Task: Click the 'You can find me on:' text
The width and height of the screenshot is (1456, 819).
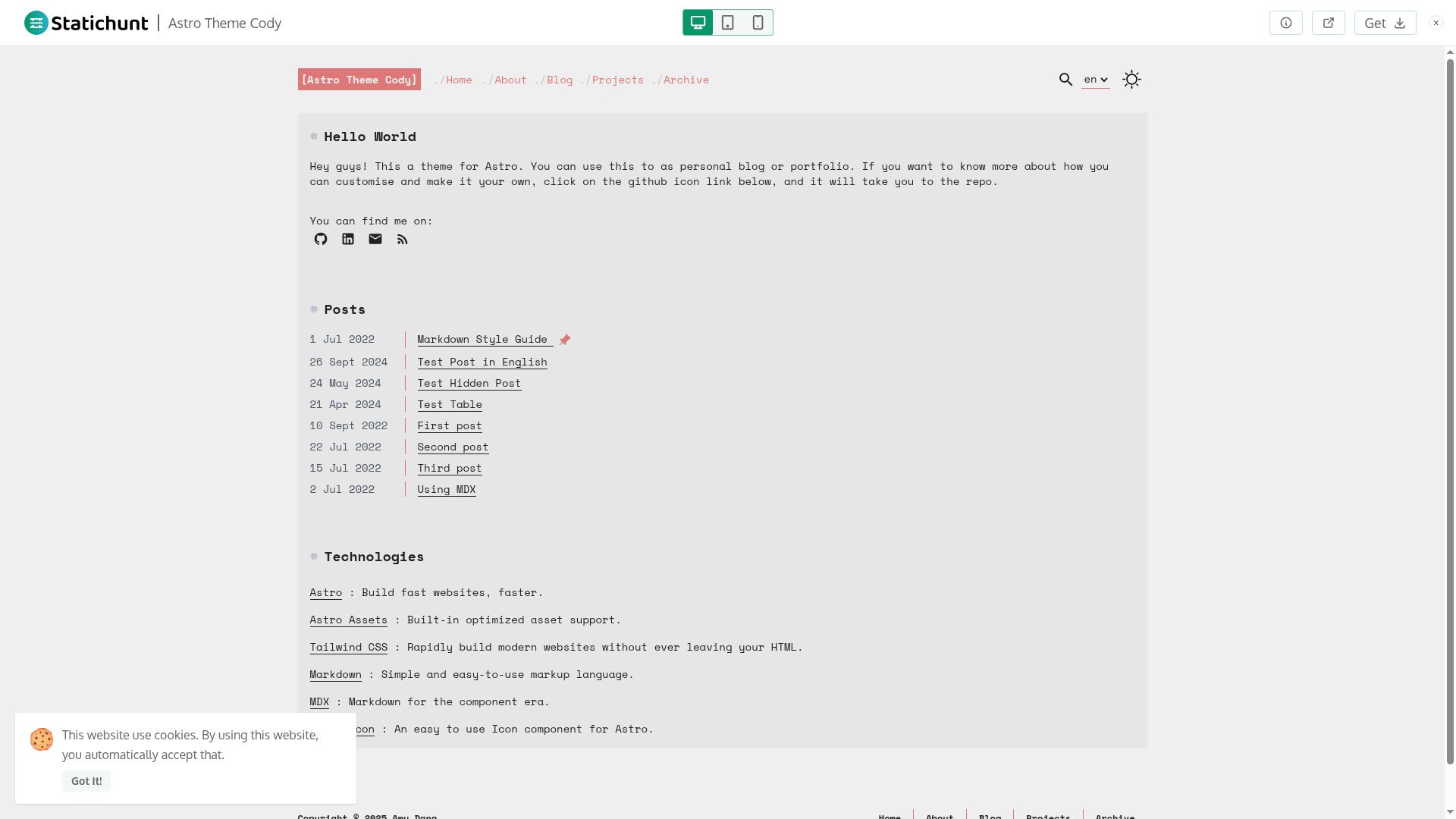Action: (372, 221)
